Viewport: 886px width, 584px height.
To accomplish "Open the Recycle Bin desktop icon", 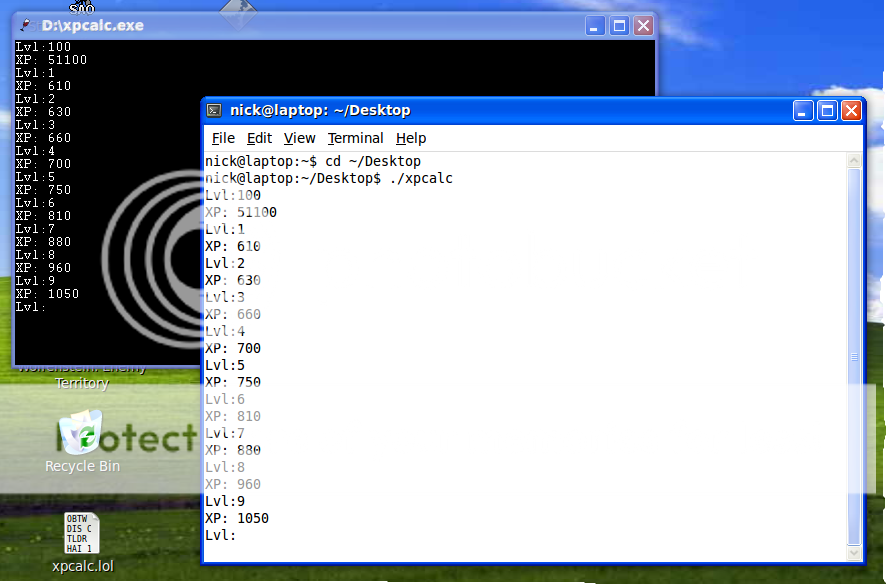I will [82, 435].
